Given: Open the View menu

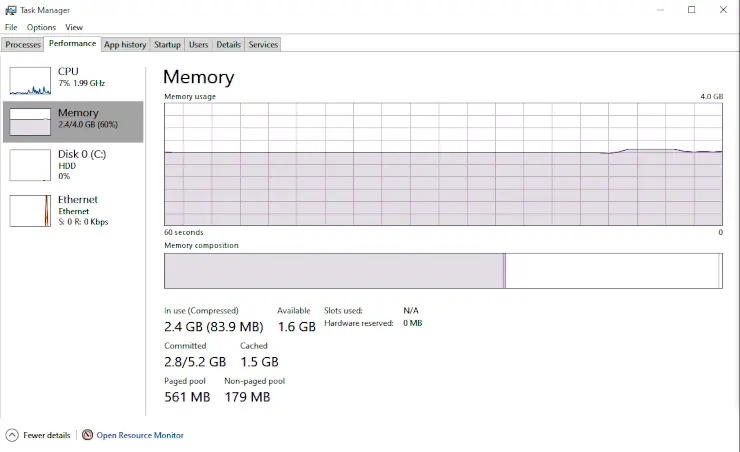Looking at the screenshot, I should 74,27.
